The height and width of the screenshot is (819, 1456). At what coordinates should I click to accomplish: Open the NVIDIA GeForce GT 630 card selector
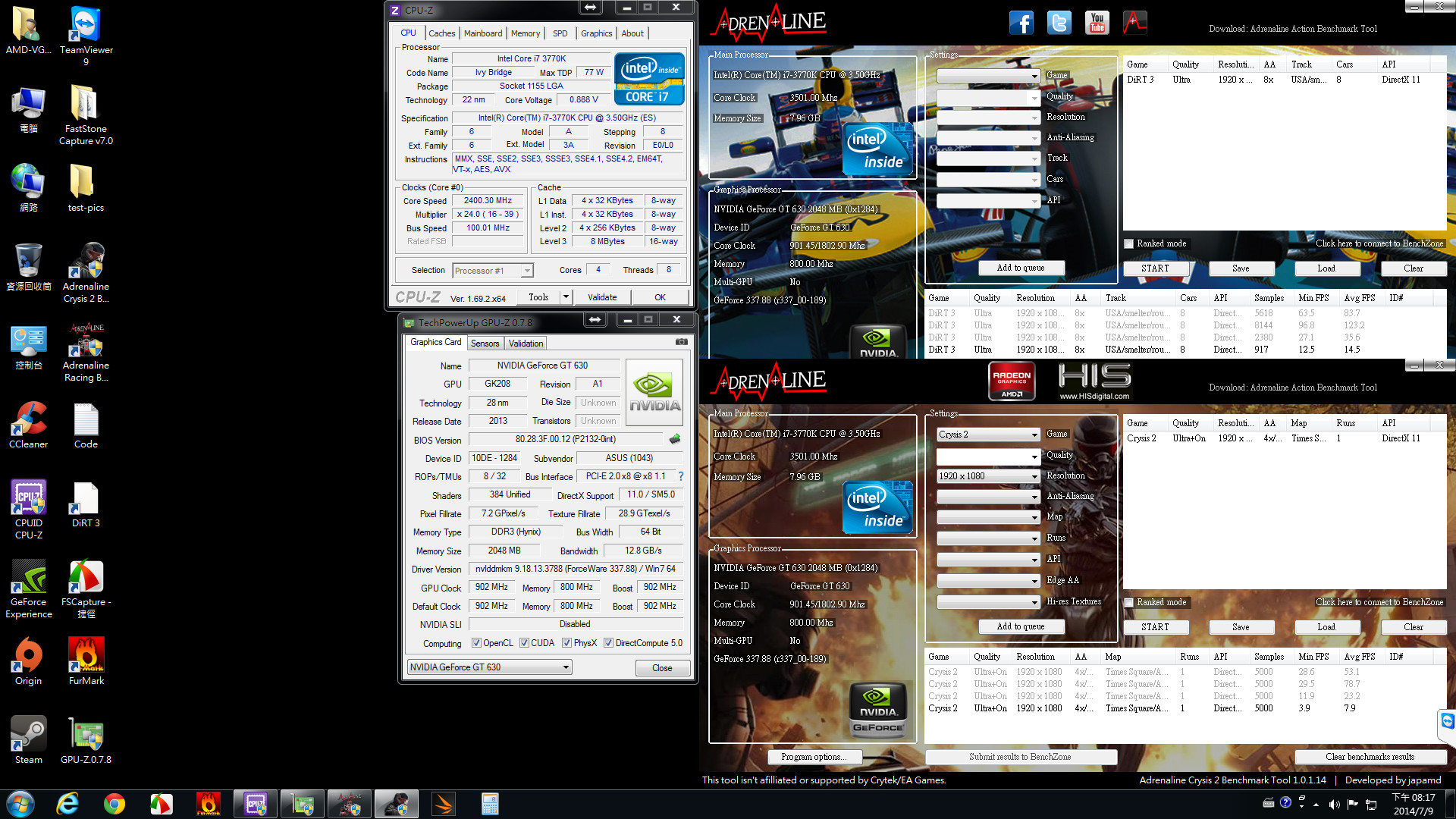pos(489,667)
